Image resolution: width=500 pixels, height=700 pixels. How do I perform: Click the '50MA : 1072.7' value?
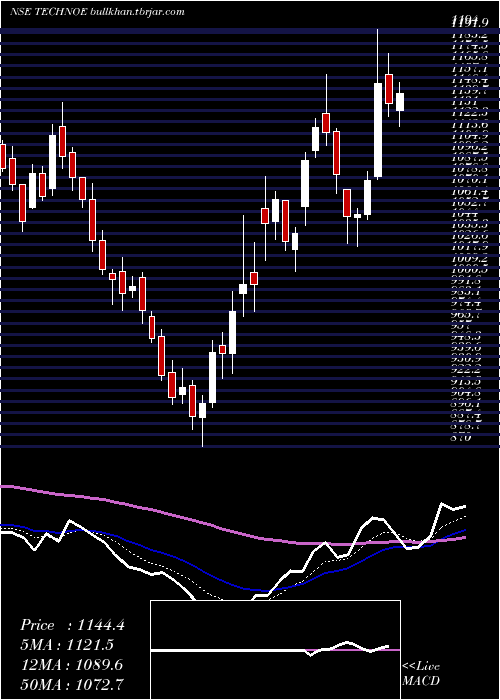[71, 684]
